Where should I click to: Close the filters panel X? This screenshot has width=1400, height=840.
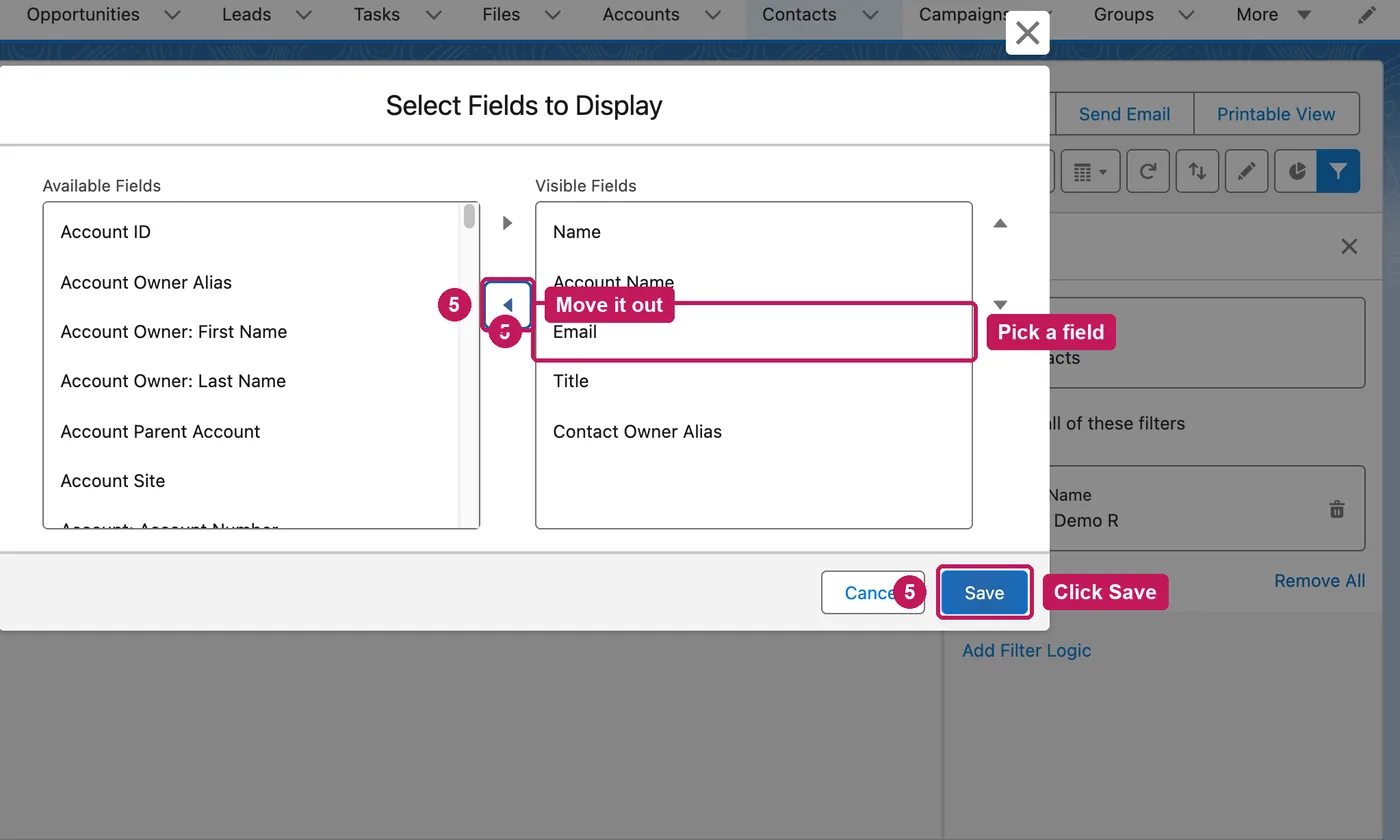(1349, 246)
